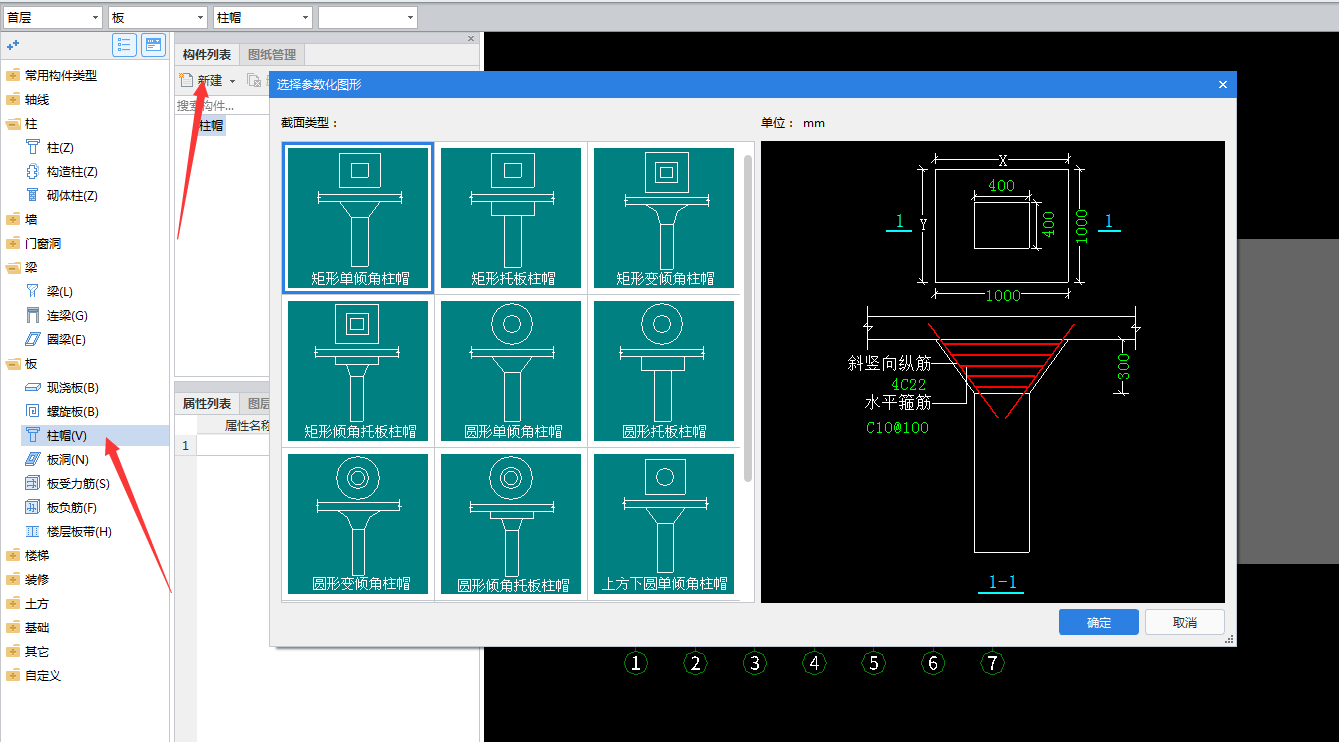Expand the 楼梯 folder
The image size is (1339, 742).
(x=13, y=555)
